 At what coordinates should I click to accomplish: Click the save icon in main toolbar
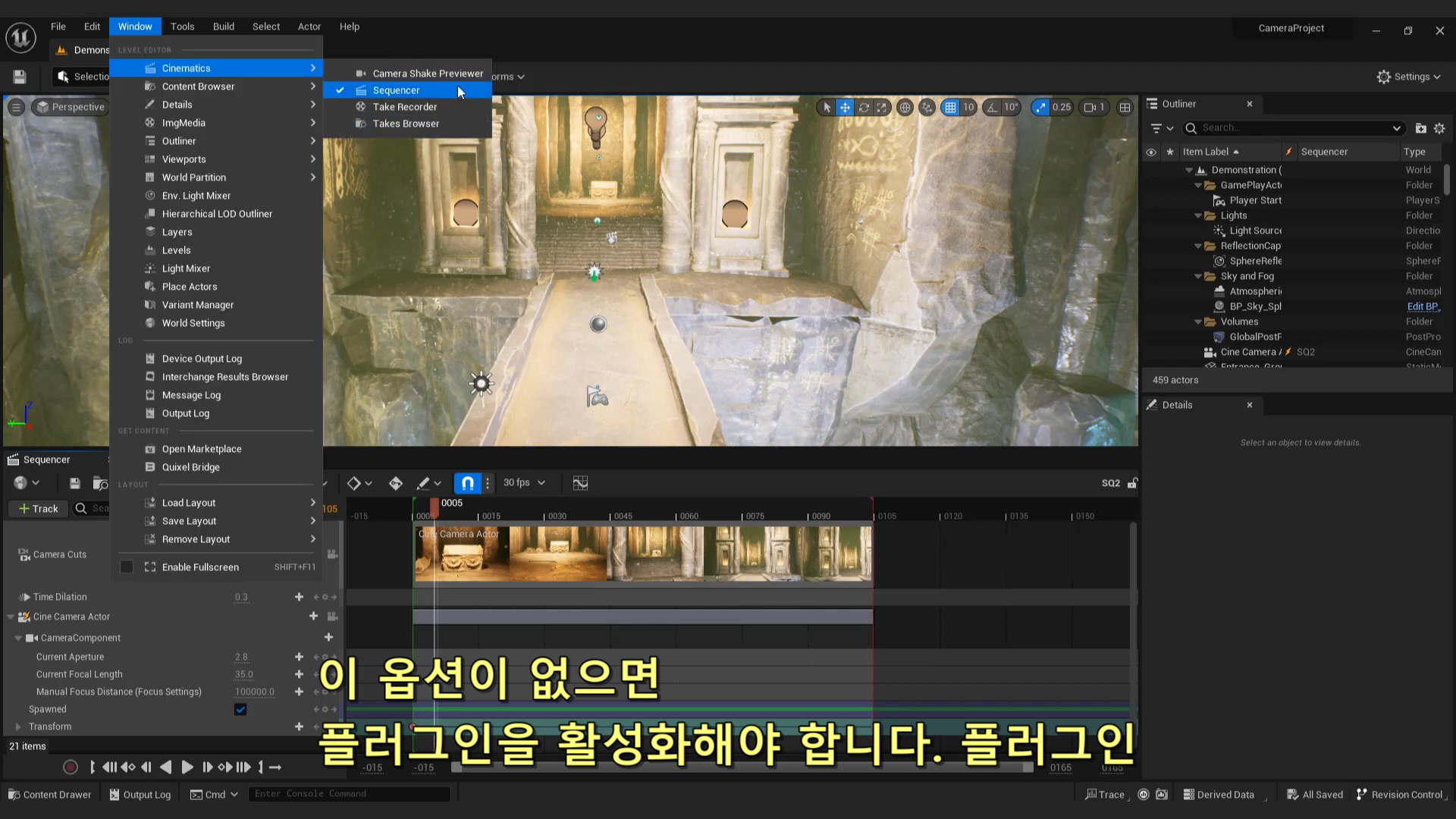tap(20, 77)
